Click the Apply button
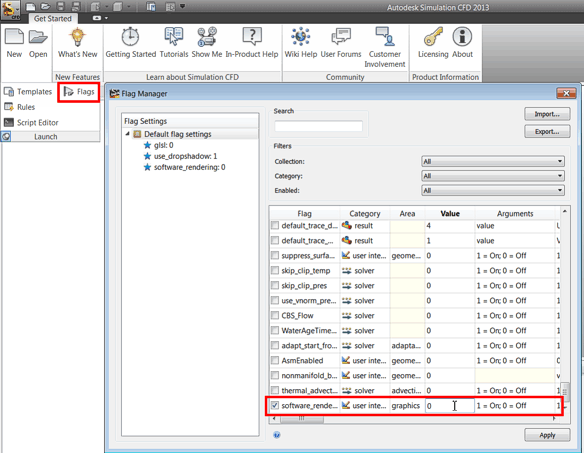 547,435
